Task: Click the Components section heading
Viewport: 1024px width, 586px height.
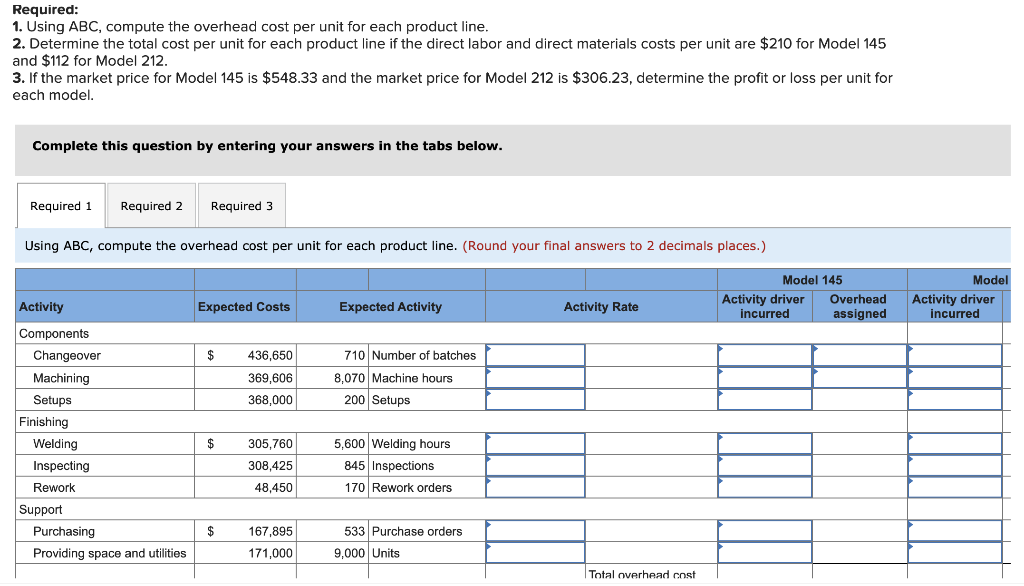Action: pos(54,333)
